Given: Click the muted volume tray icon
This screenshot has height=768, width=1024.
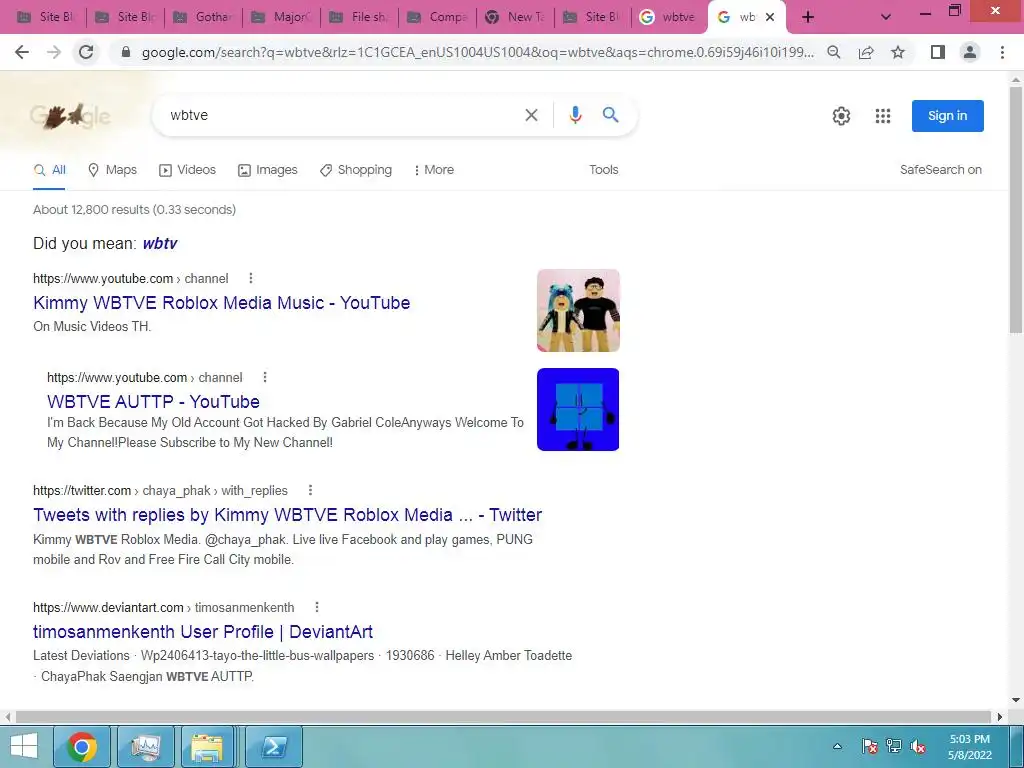Looking at the screenshot, I should (x=918, y=746).
